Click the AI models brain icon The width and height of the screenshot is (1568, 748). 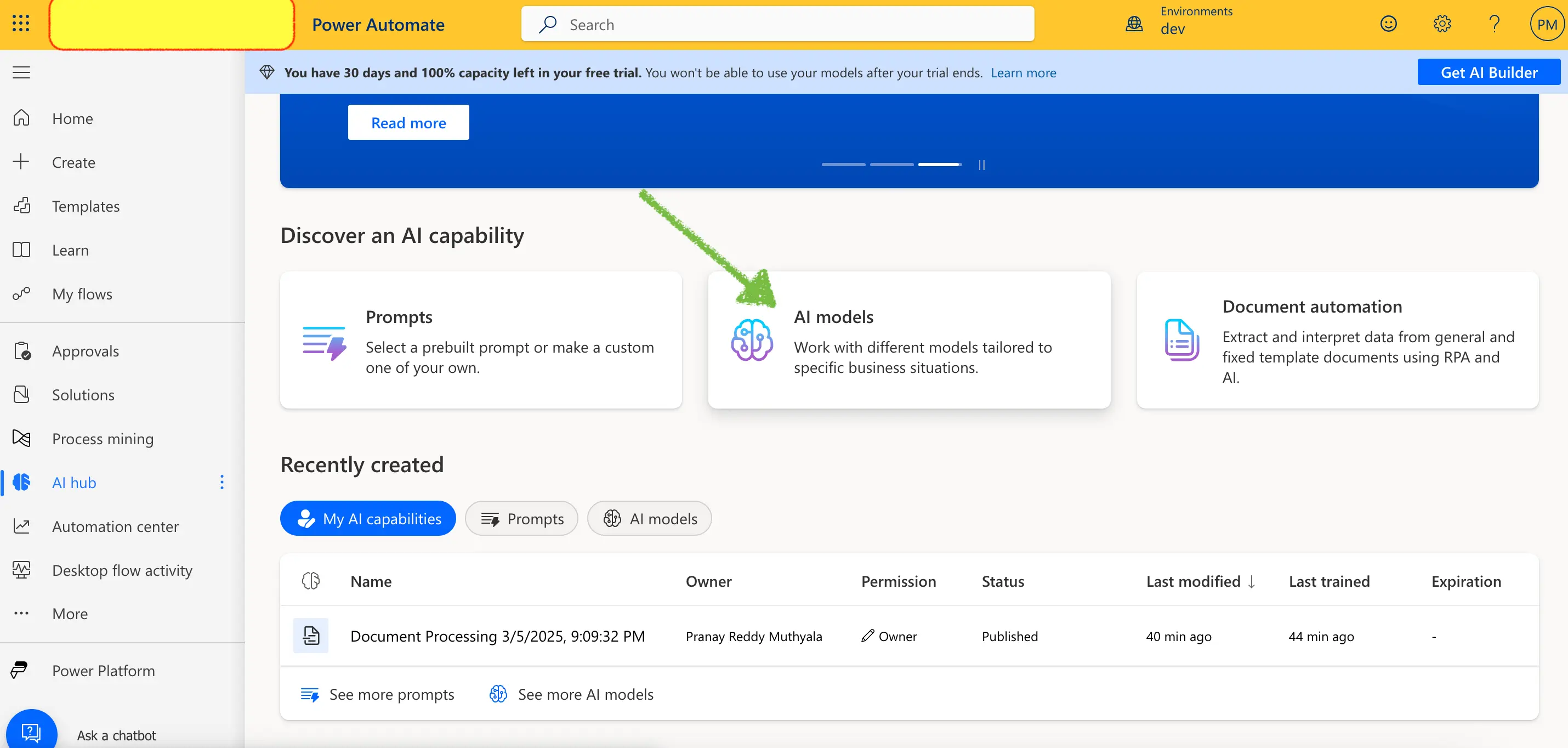[752, 339]
